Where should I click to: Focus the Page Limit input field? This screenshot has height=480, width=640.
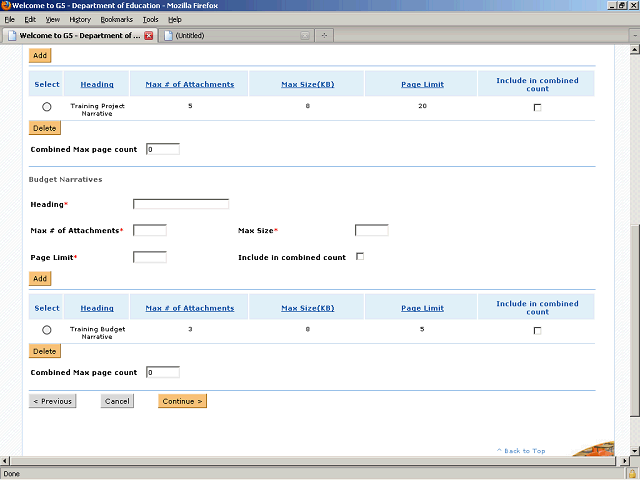(x=150, y=257)
